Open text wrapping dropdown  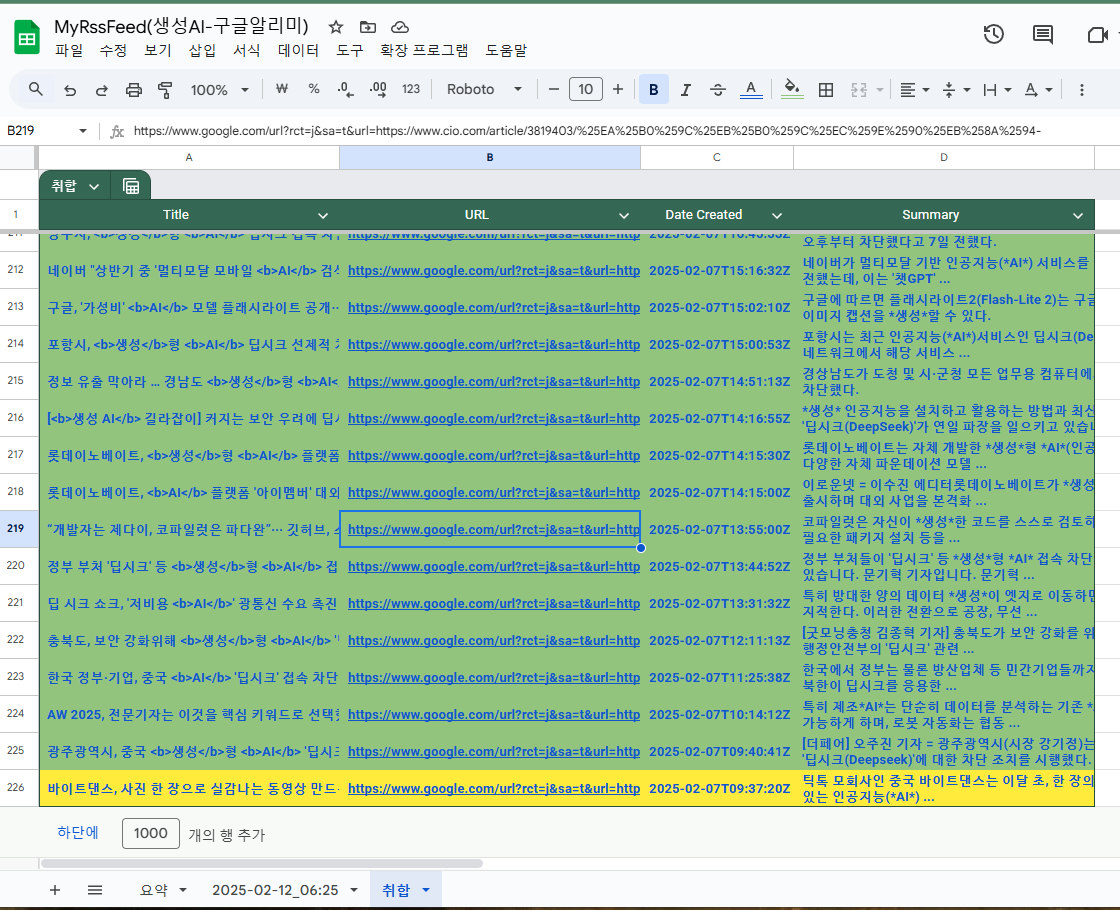coord(996,90)
